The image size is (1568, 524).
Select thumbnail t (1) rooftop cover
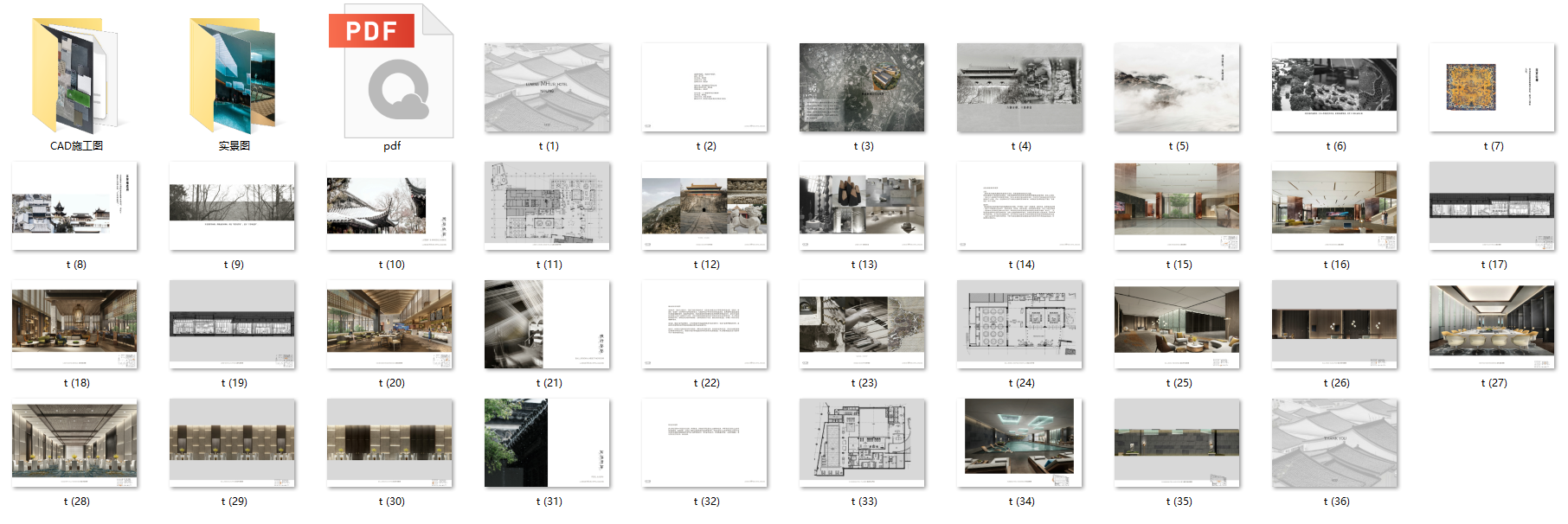547,87
